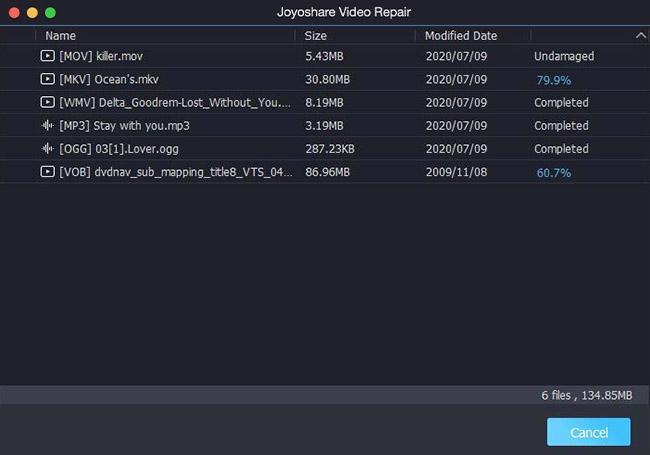
Task: Click the modified date of killer.mov
Action: click(456, 56)
